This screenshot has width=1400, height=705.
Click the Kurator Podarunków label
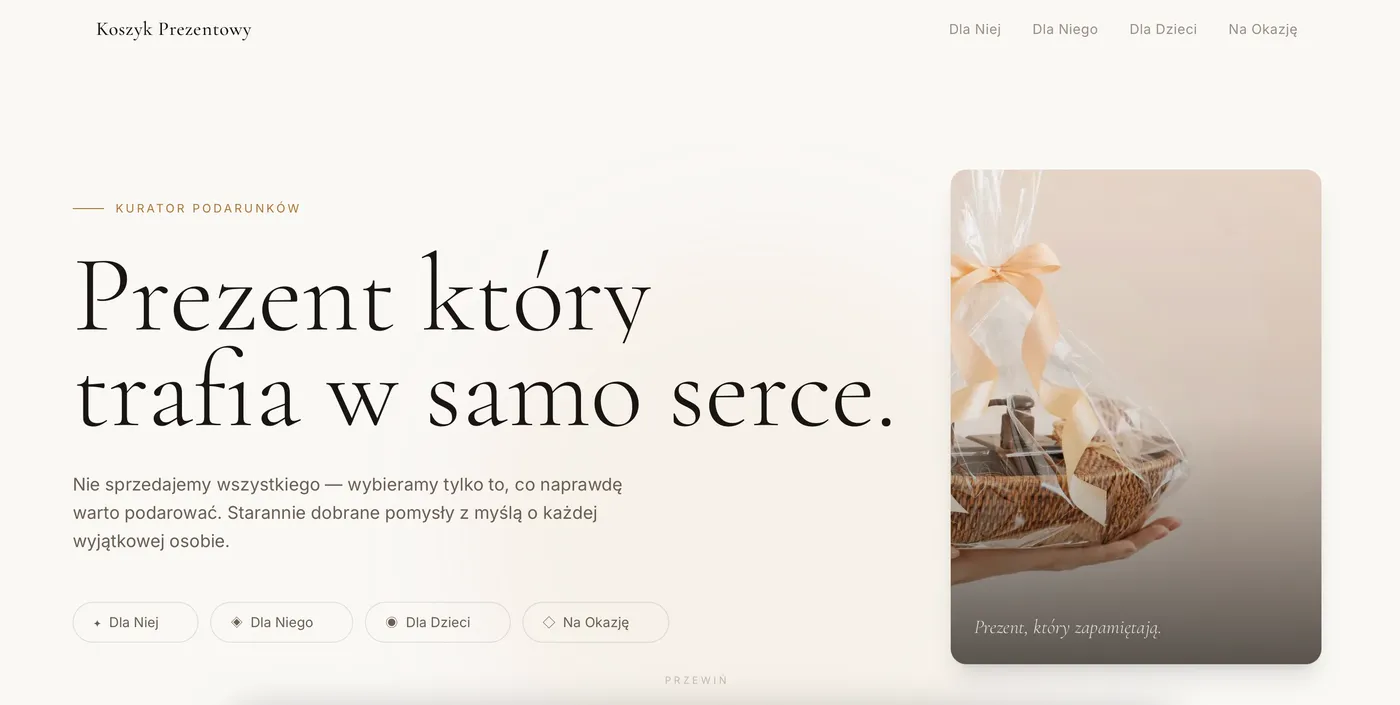pyautogui.click(x=208, y=208)
